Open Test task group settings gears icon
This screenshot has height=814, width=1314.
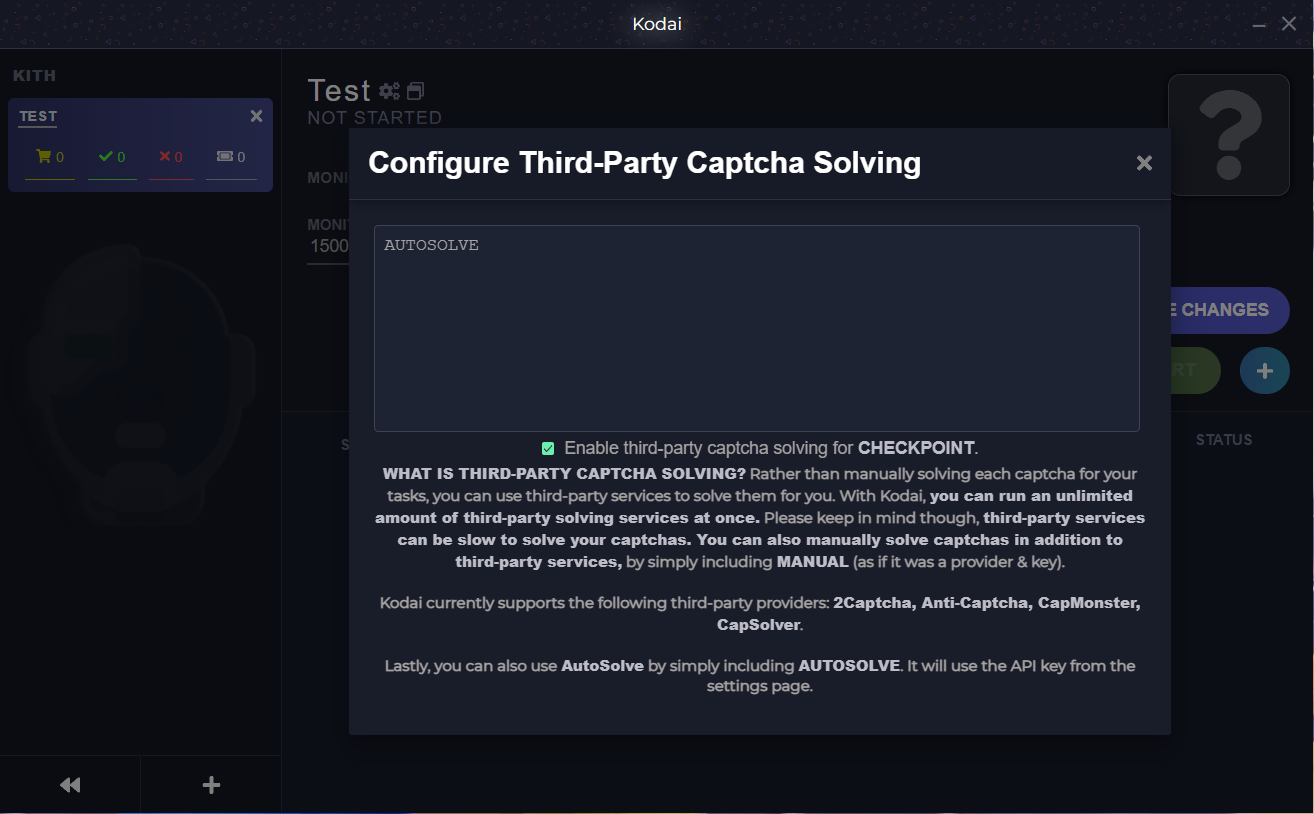click(389, 91)
